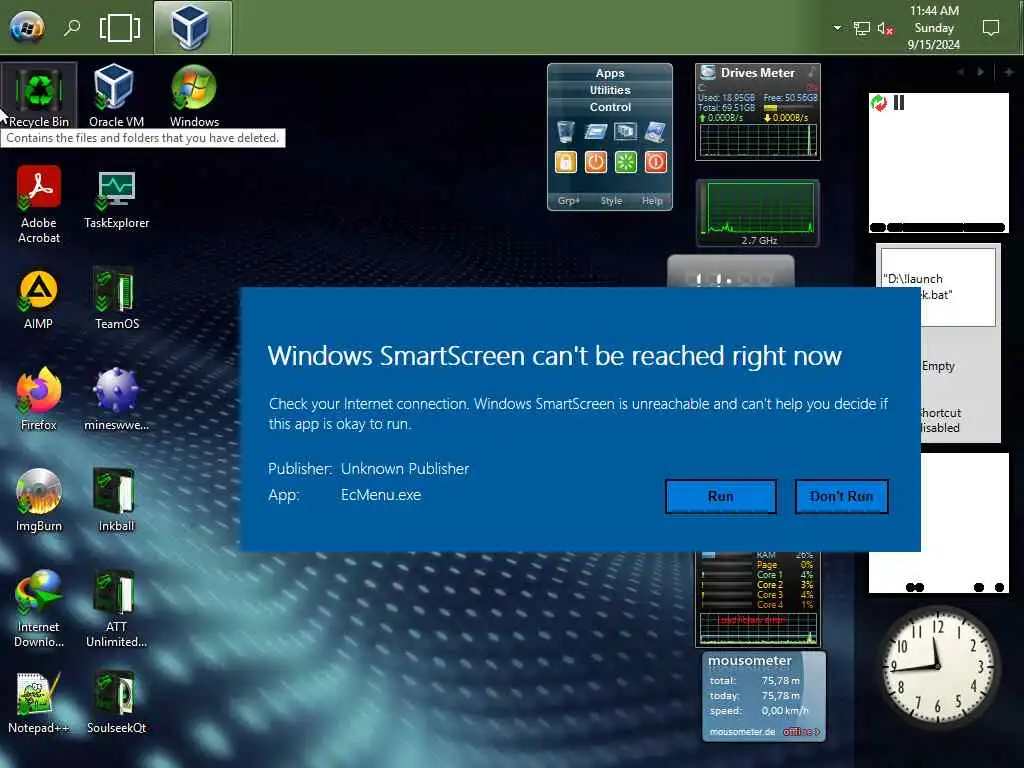Select Inkball desktop icon
This screenshot has height=768, width=1024.
(x=116, y=500)
